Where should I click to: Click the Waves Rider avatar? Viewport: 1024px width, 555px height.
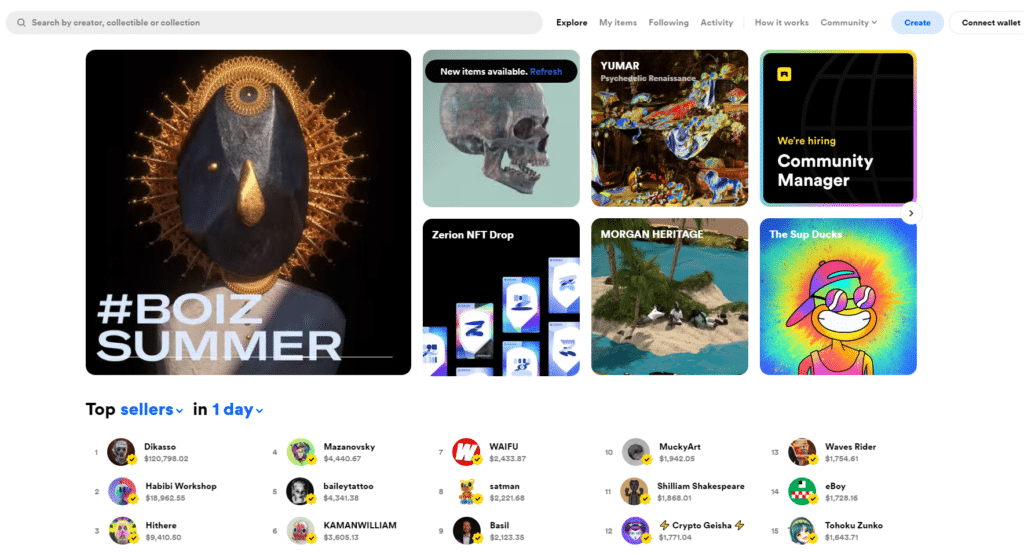[802, 452]
